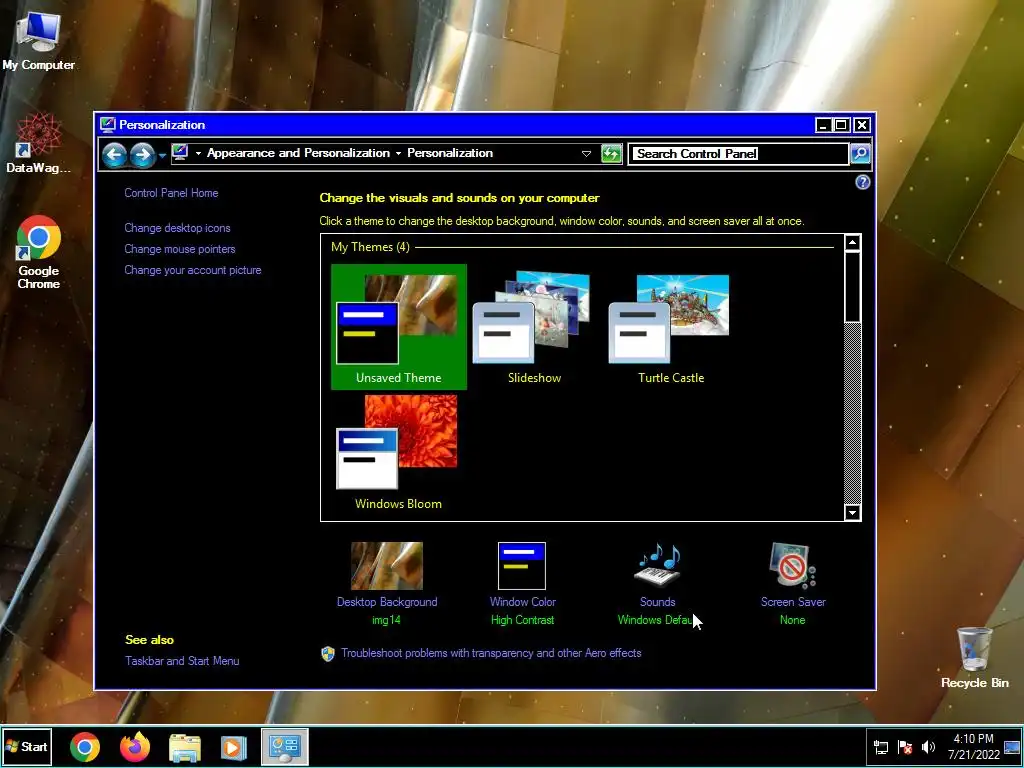
Task: Open My Computer desktop icon
Action: (x=38, y=41)
